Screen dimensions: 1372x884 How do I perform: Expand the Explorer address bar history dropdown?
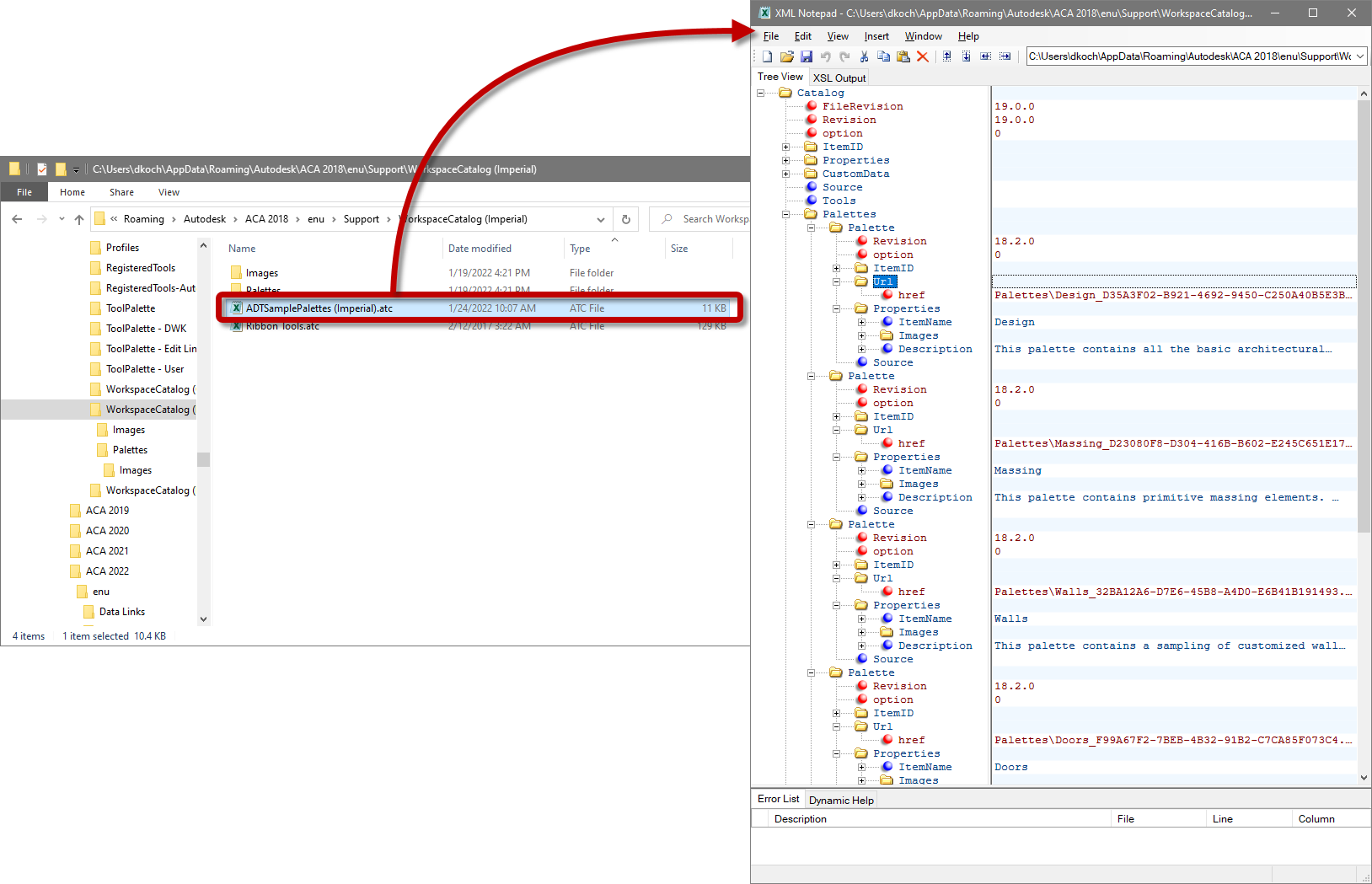(601, 219)
